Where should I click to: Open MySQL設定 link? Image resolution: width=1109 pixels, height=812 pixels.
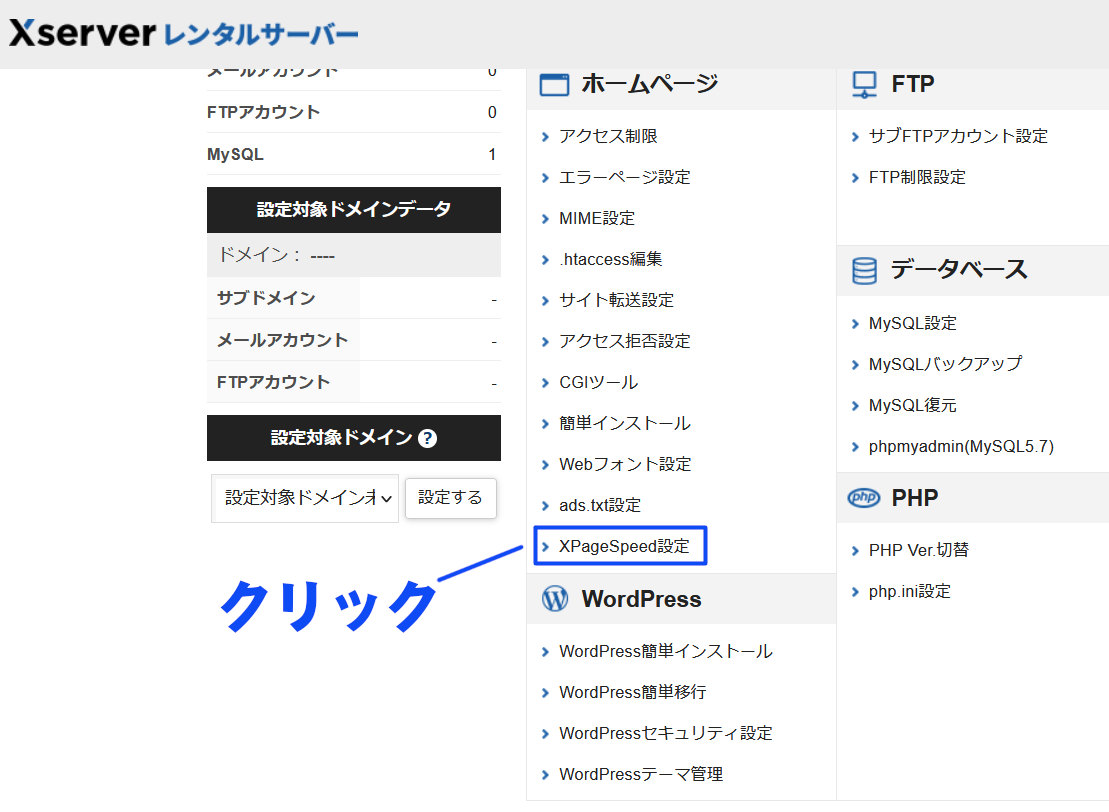(x=912, y=323)
